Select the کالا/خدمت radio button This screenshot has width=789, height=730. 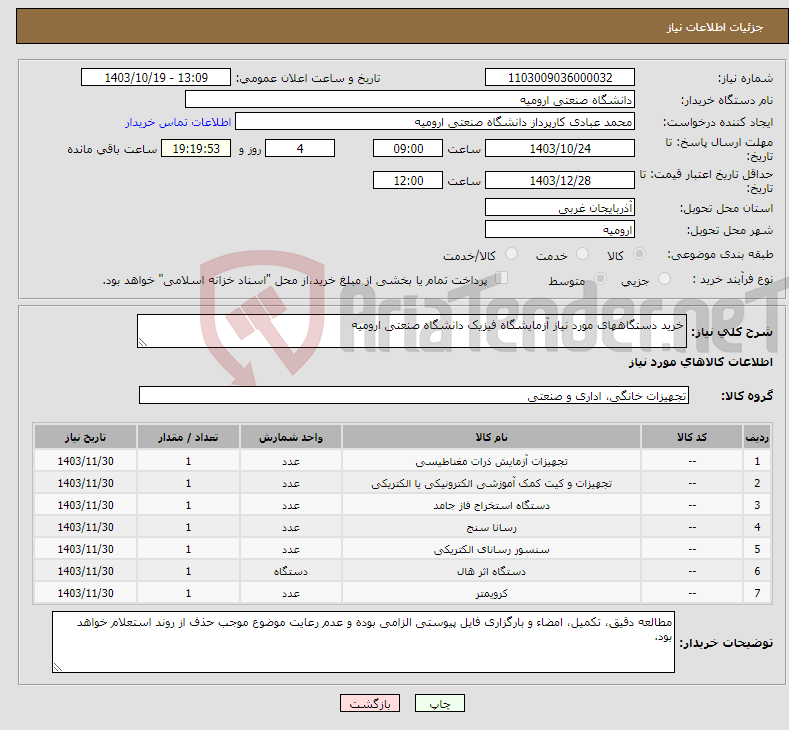[x=511, y=254]
